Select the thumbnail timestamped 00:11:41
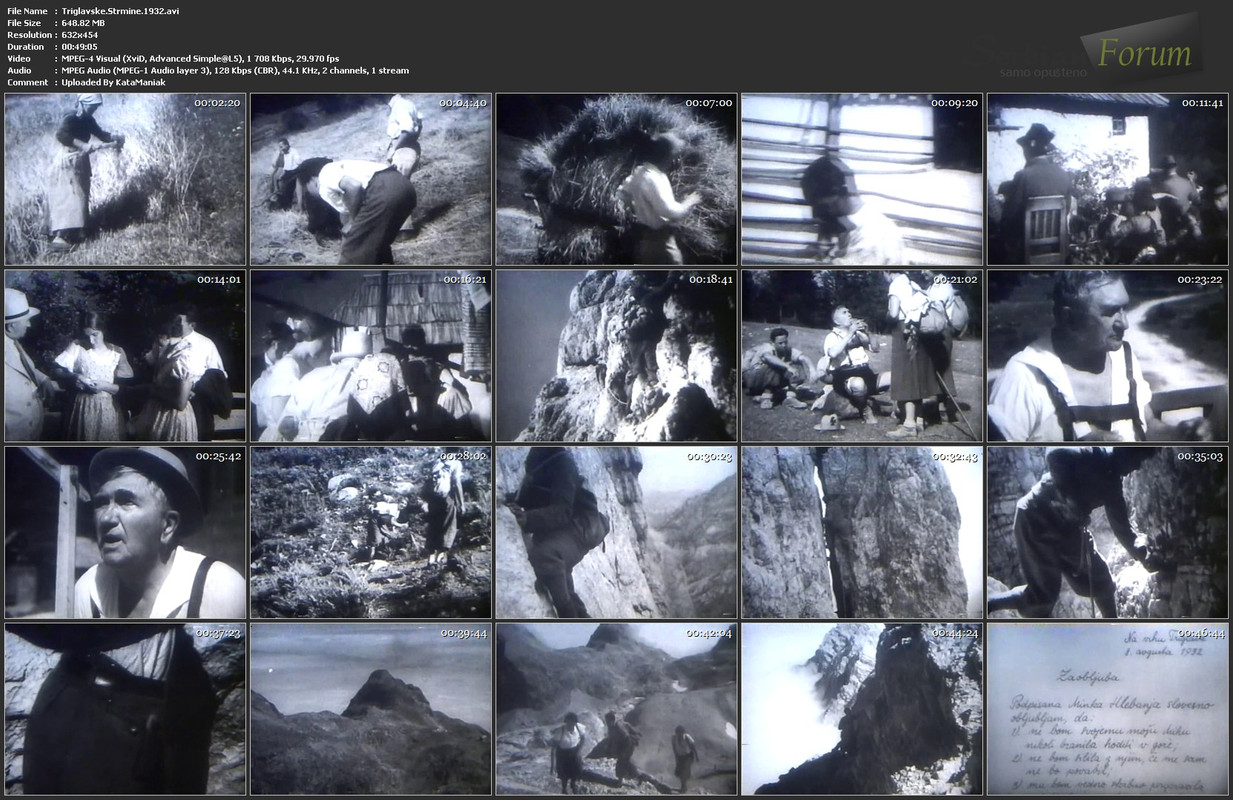 1108,179
